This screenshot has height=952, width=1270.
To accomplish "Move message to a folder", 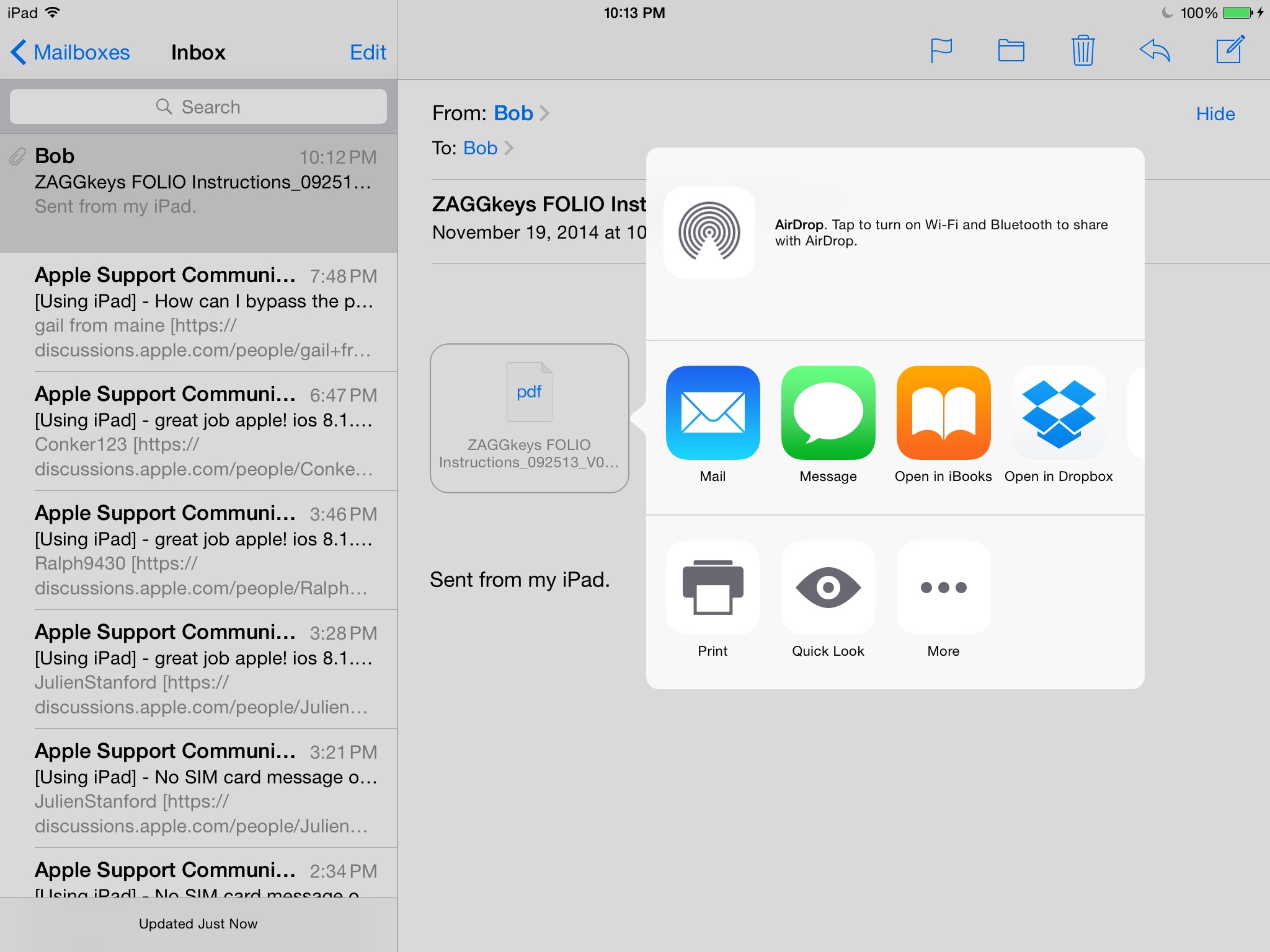I will point(1011,51).
